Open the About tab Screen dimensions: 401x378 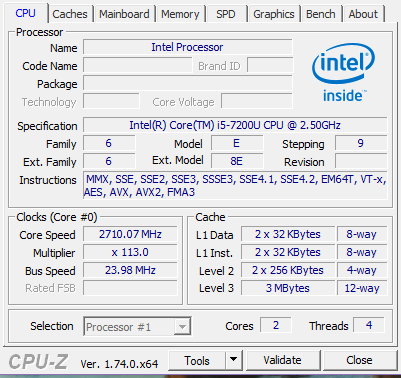point(363,14)
